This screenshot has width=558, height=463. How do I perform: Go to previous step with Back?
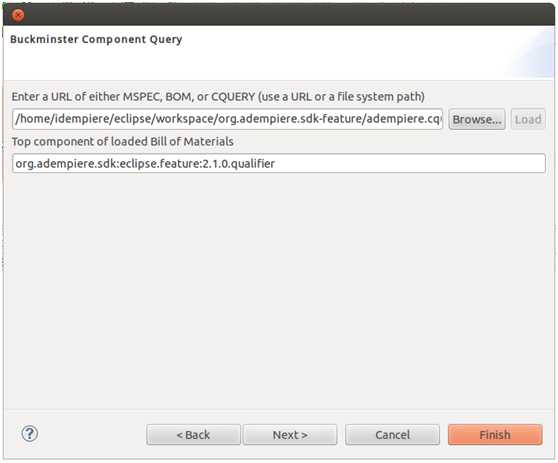193,435
